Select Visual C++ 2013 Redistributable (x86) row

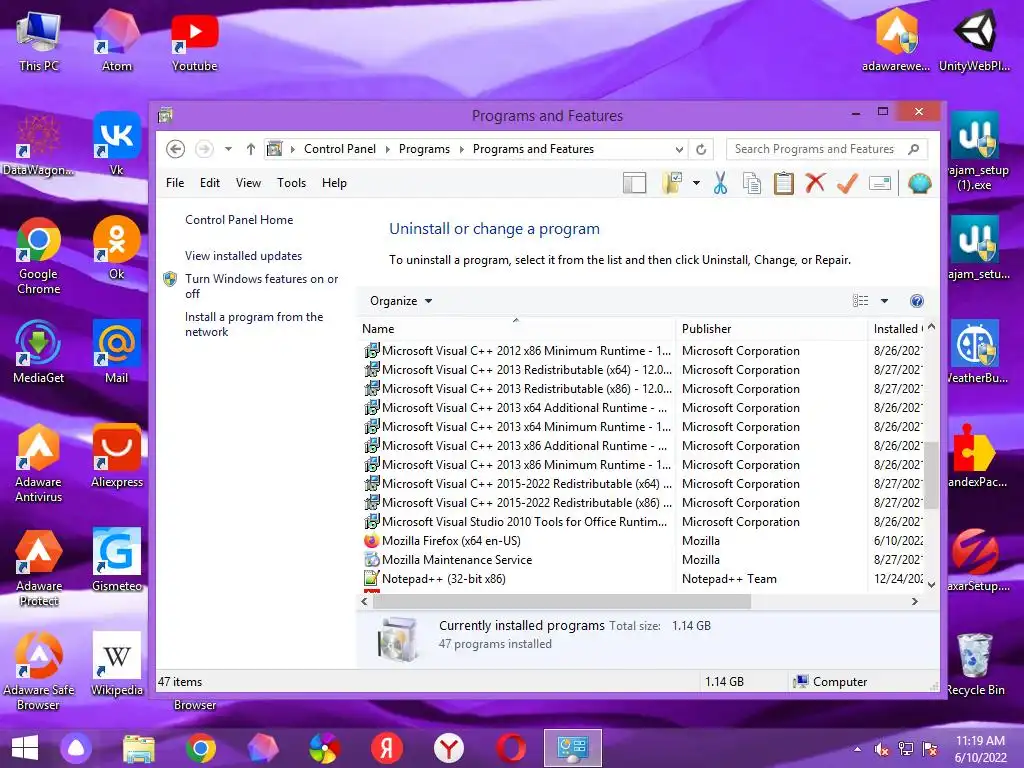coord(643,389)
